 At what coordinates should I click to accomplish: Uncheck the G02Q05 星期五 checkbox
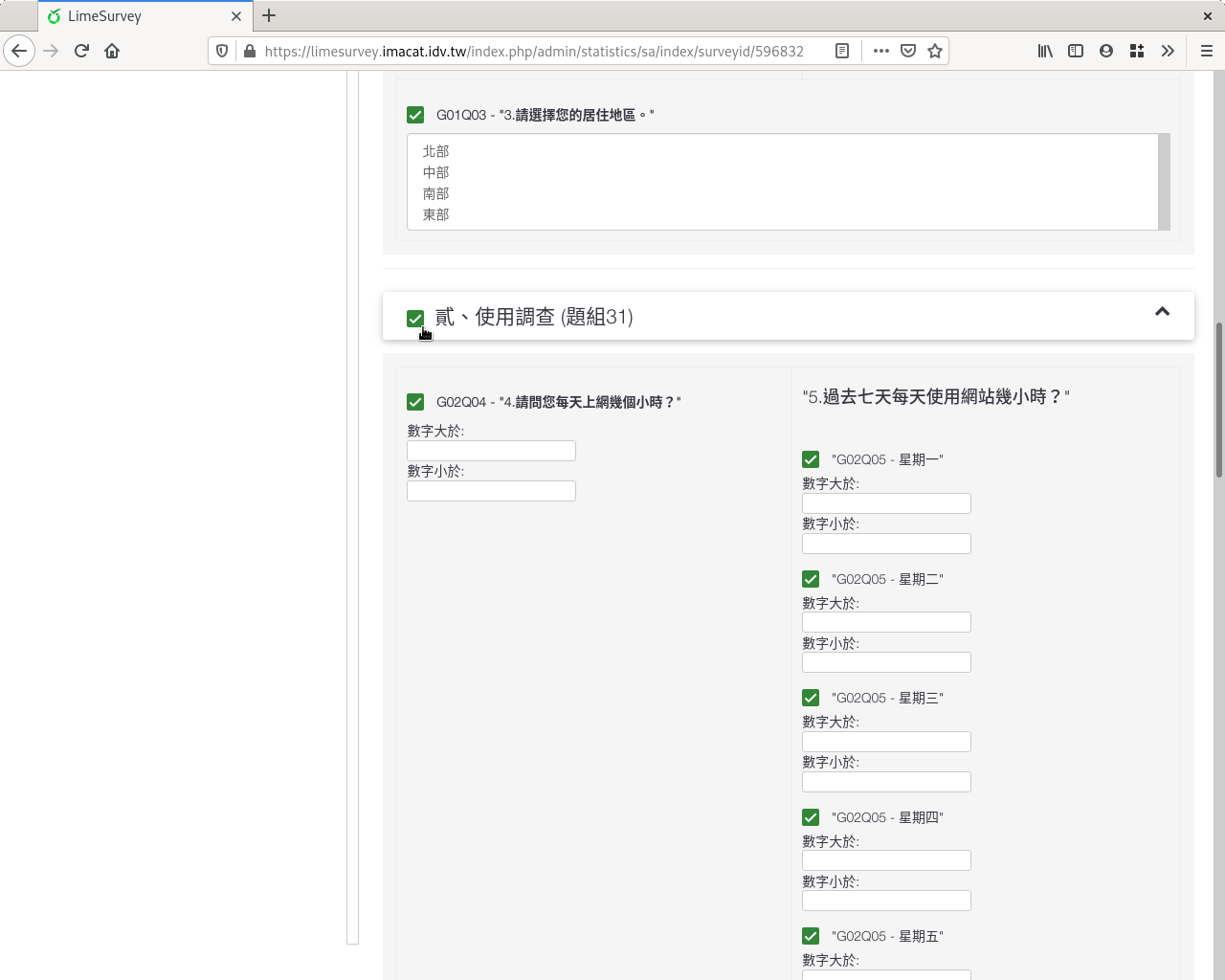(811, 936)
